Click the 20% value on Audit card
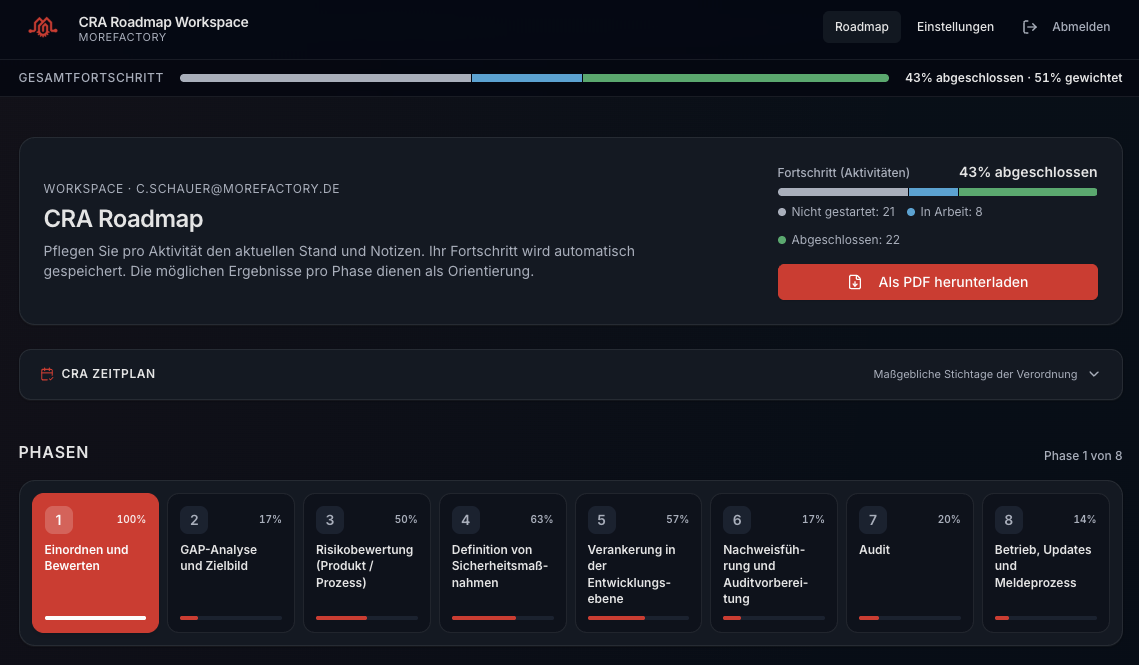 [x=949, y=520]
